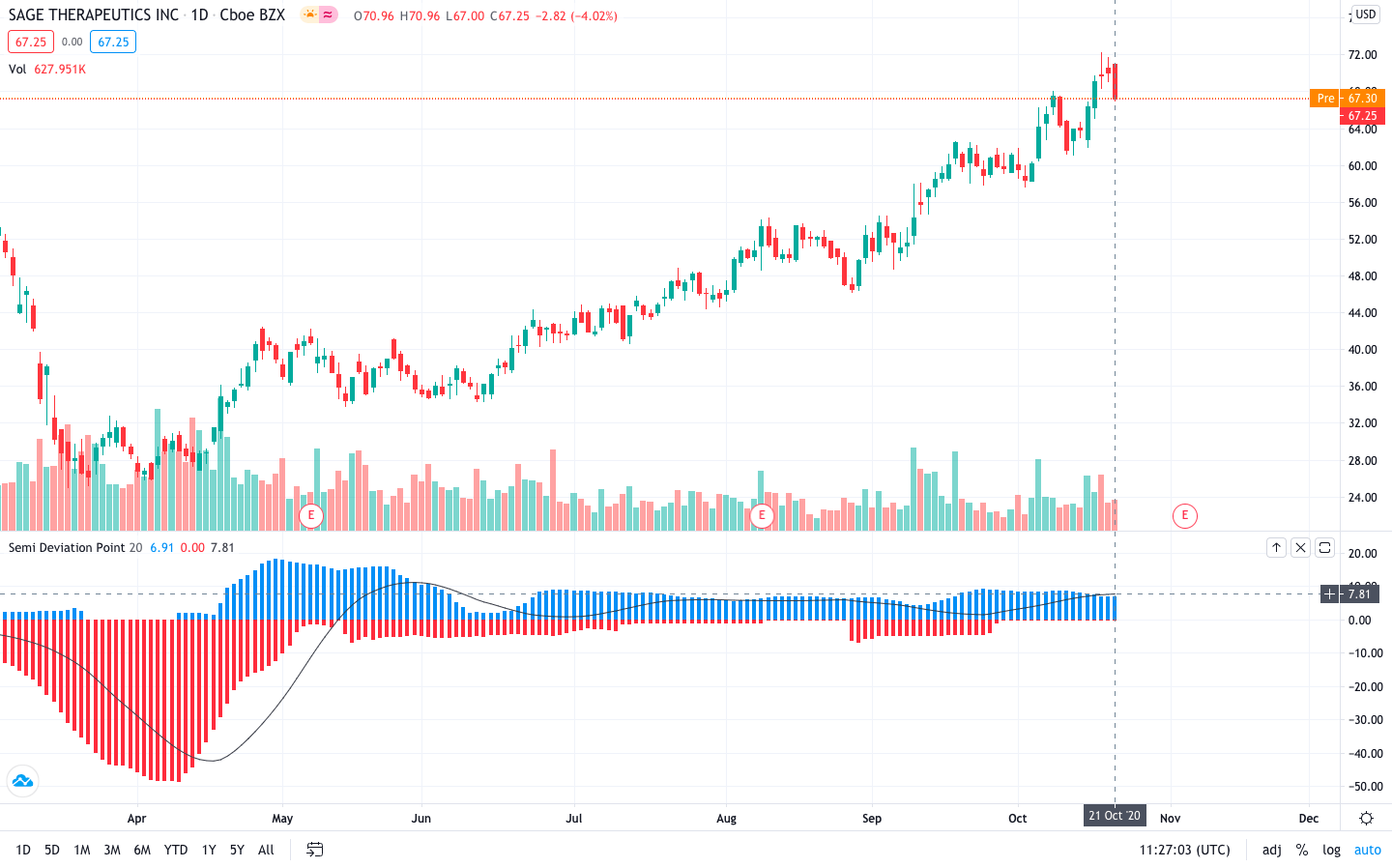
Task: Click the SAGE THERAPEUTICS INC symbol title
Action: [94, 14]
